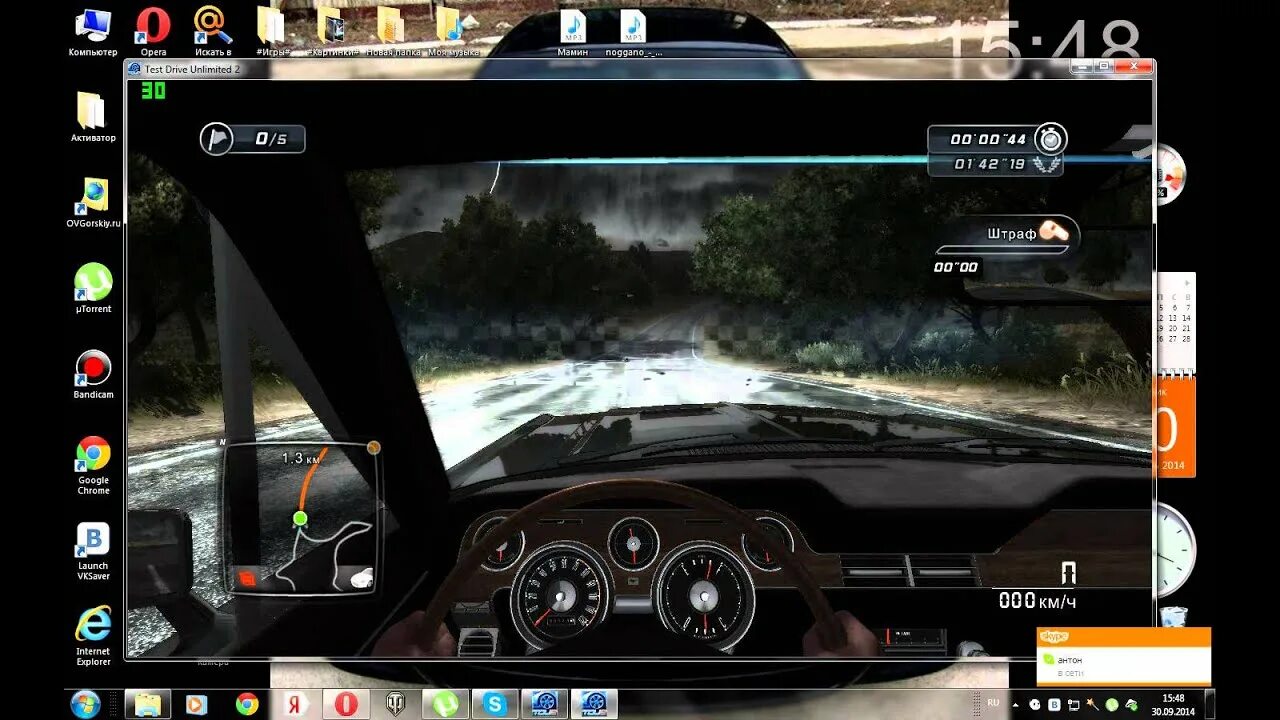The width and height of the screenshot is (1280, 720).
Task: Click the analog clock desktop gadget
Action: coord(1175,550)
